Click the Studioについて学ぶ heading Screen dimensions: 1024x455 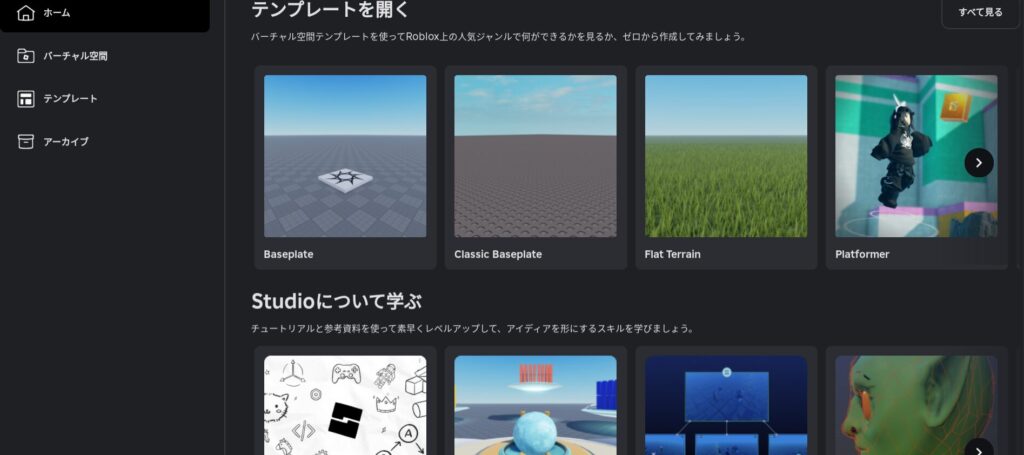pyautogui.click(x=336, y=302)
